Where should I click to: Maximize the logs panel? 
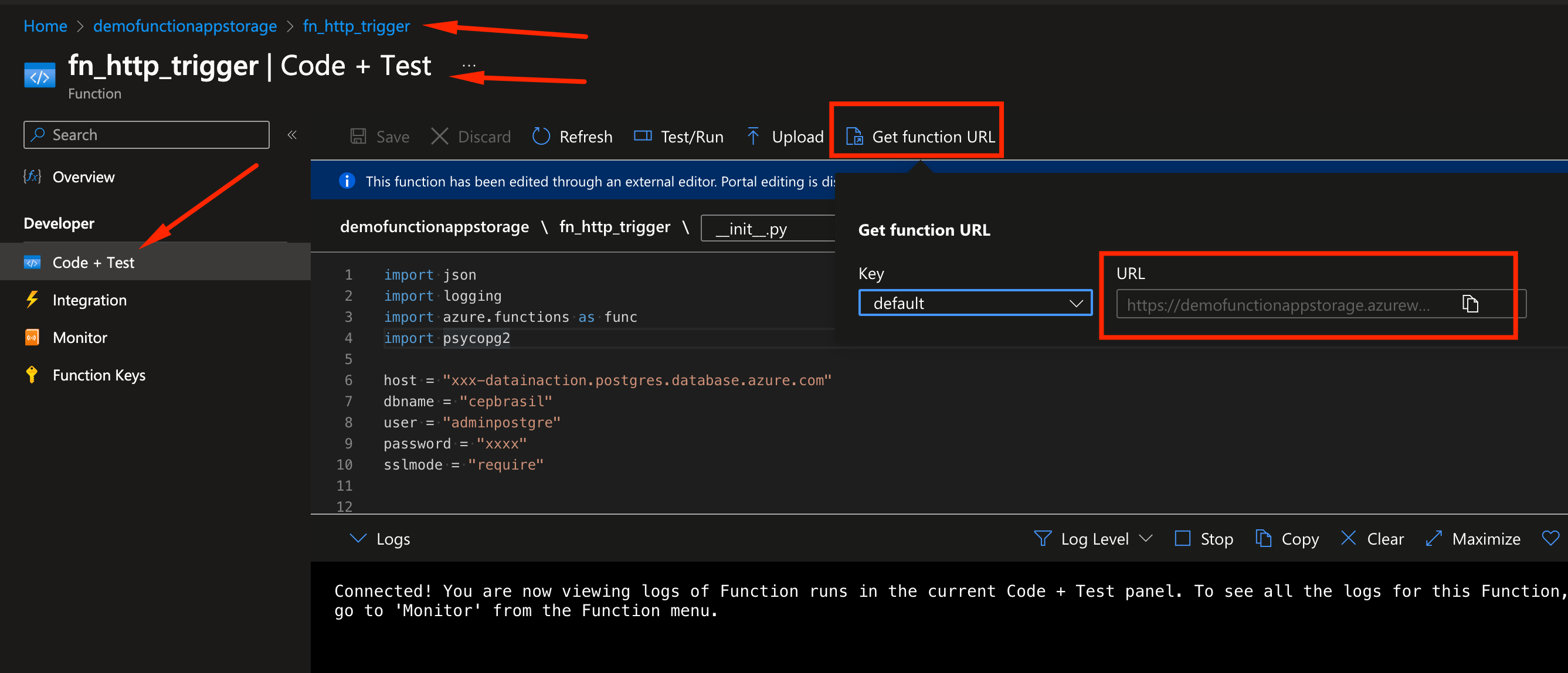(x=1472, y=539)
